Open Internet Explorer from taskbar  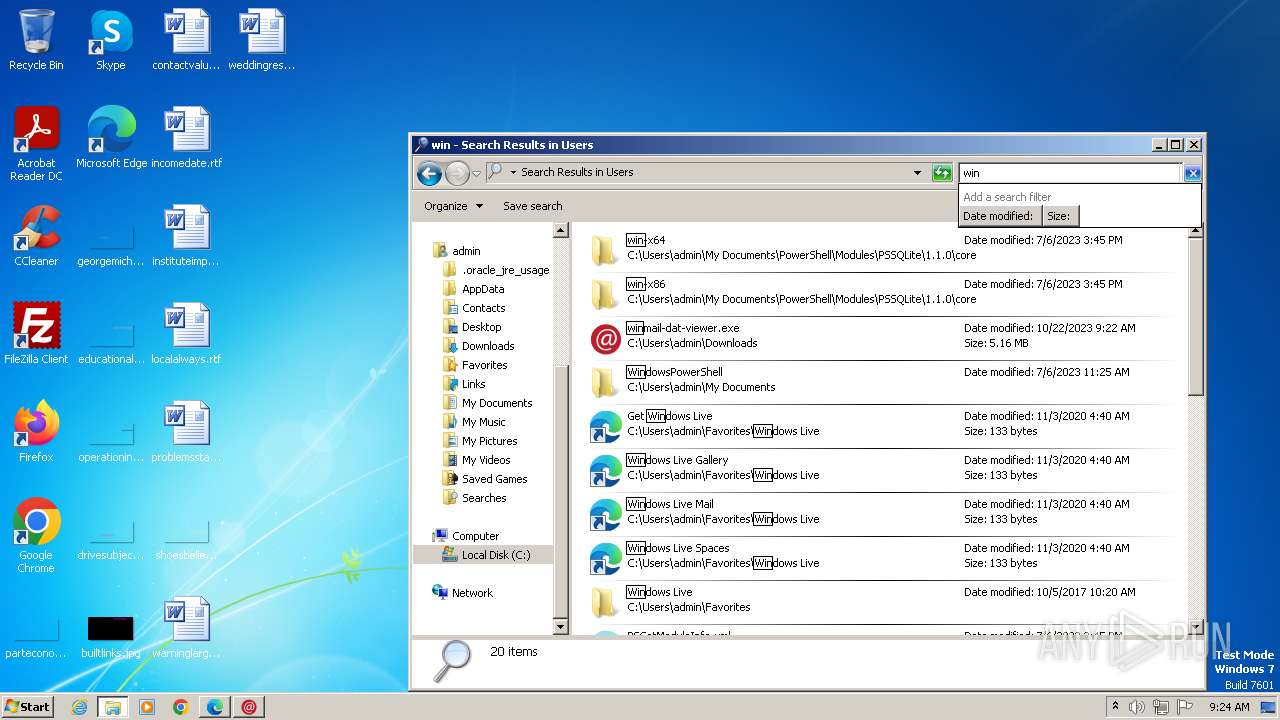79,707
